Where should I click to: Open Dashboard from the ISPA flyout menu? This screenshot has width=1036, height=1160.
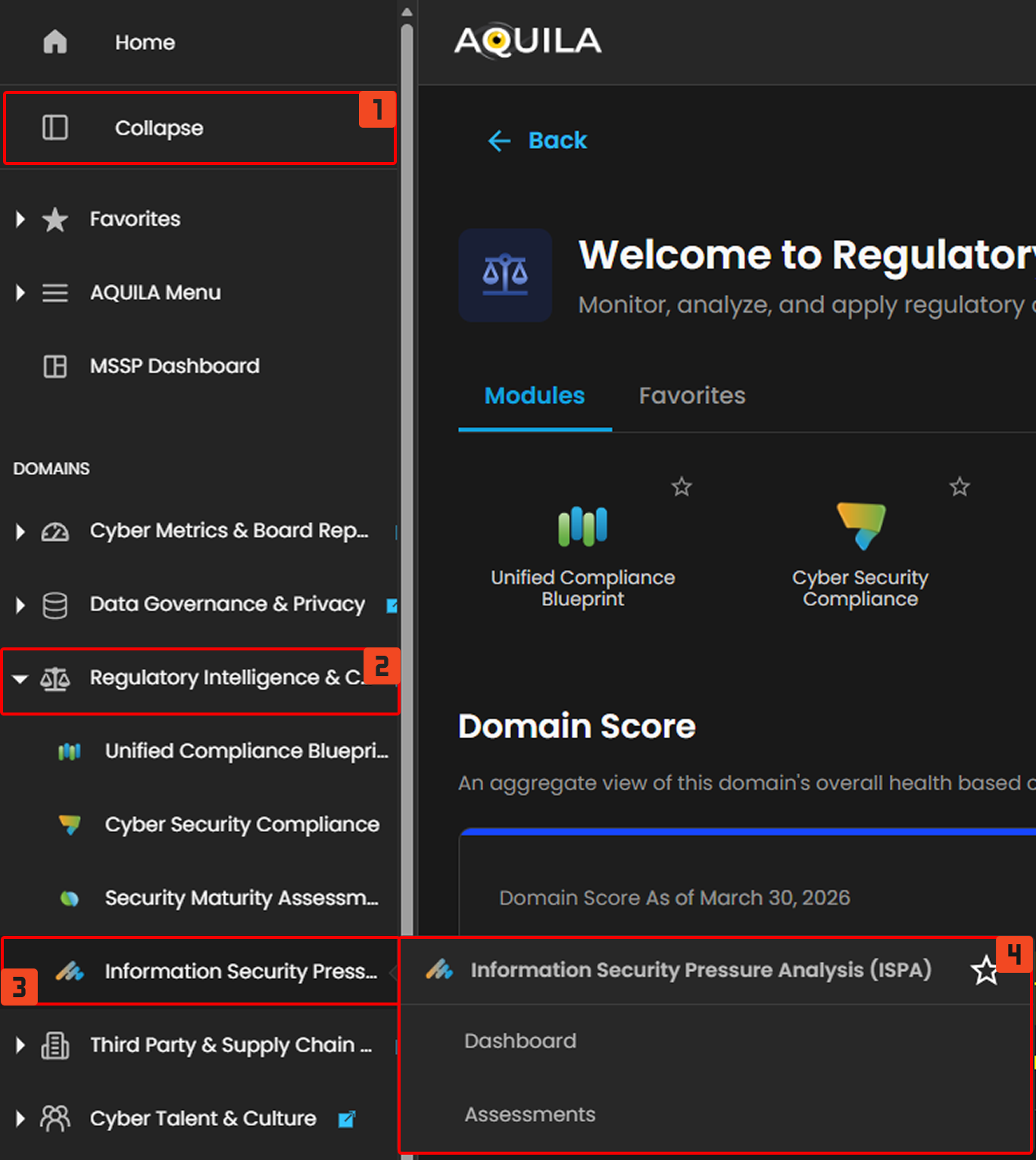(520, 1041)
